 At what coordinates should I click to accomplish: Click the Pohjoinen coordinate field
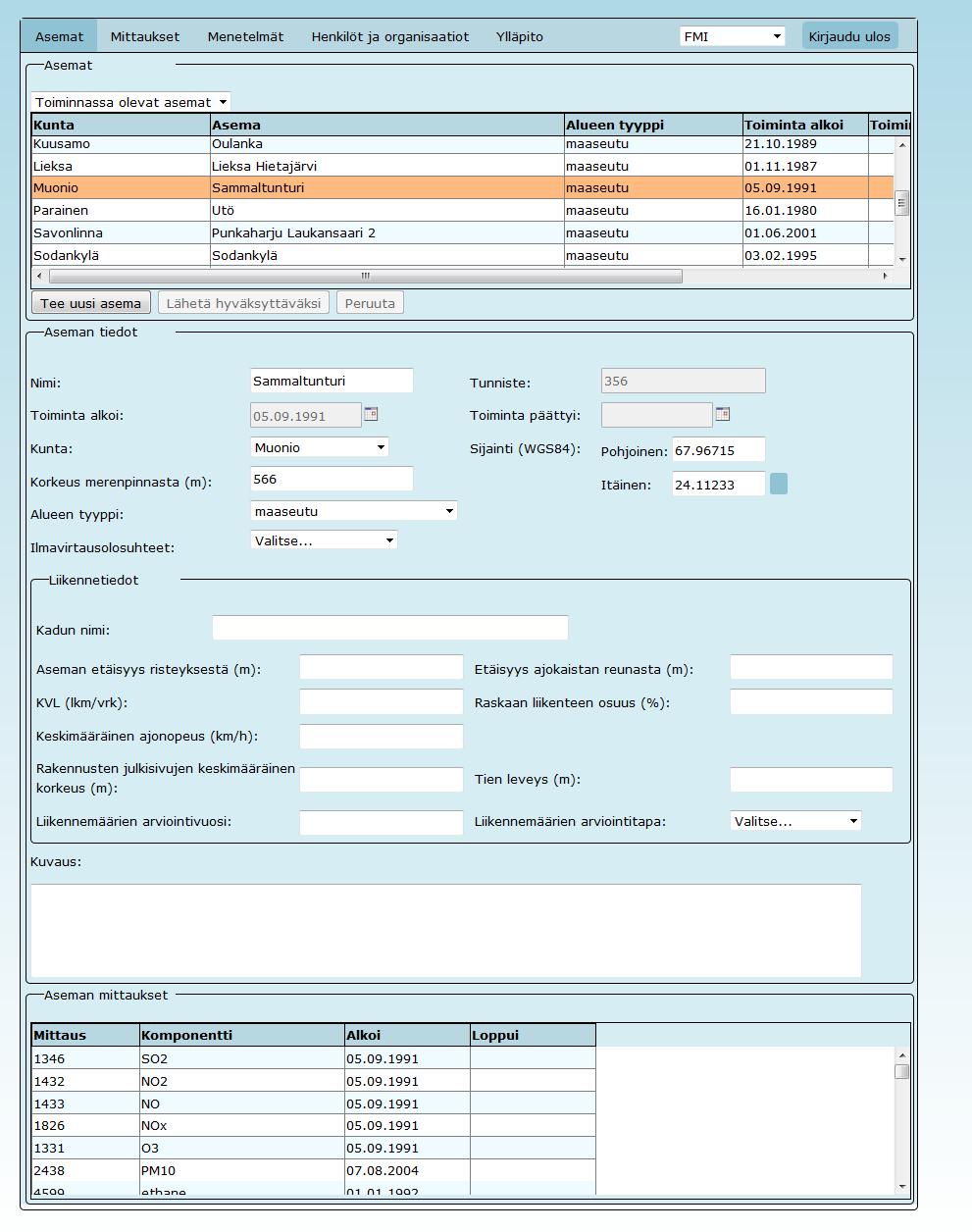[718, 450]
